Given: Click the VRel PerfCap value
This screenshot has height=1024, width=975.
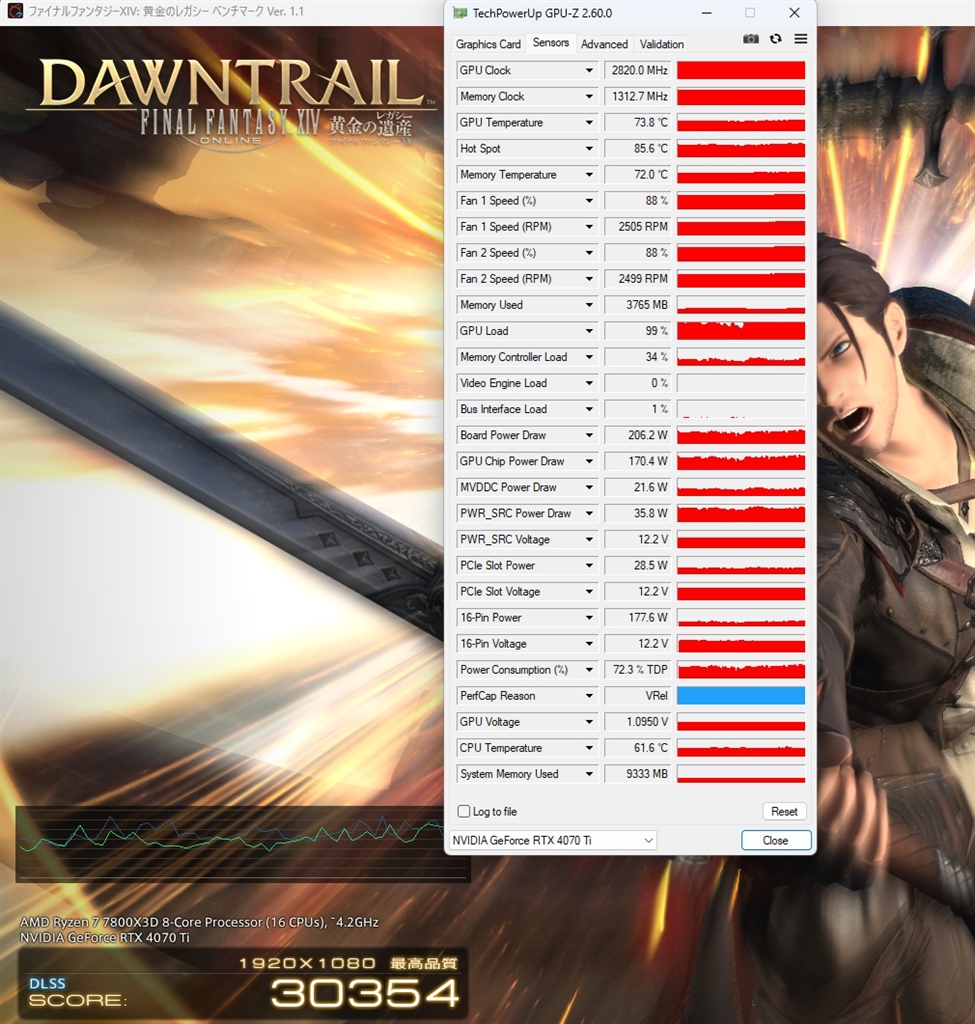Looking at the screenshot, I should (638, 696).
